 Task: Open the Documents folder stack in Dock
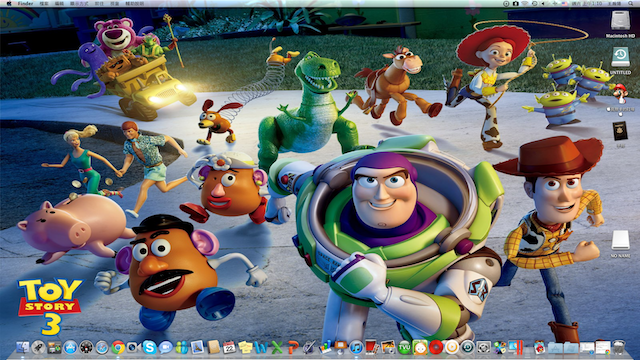[571, 347]
